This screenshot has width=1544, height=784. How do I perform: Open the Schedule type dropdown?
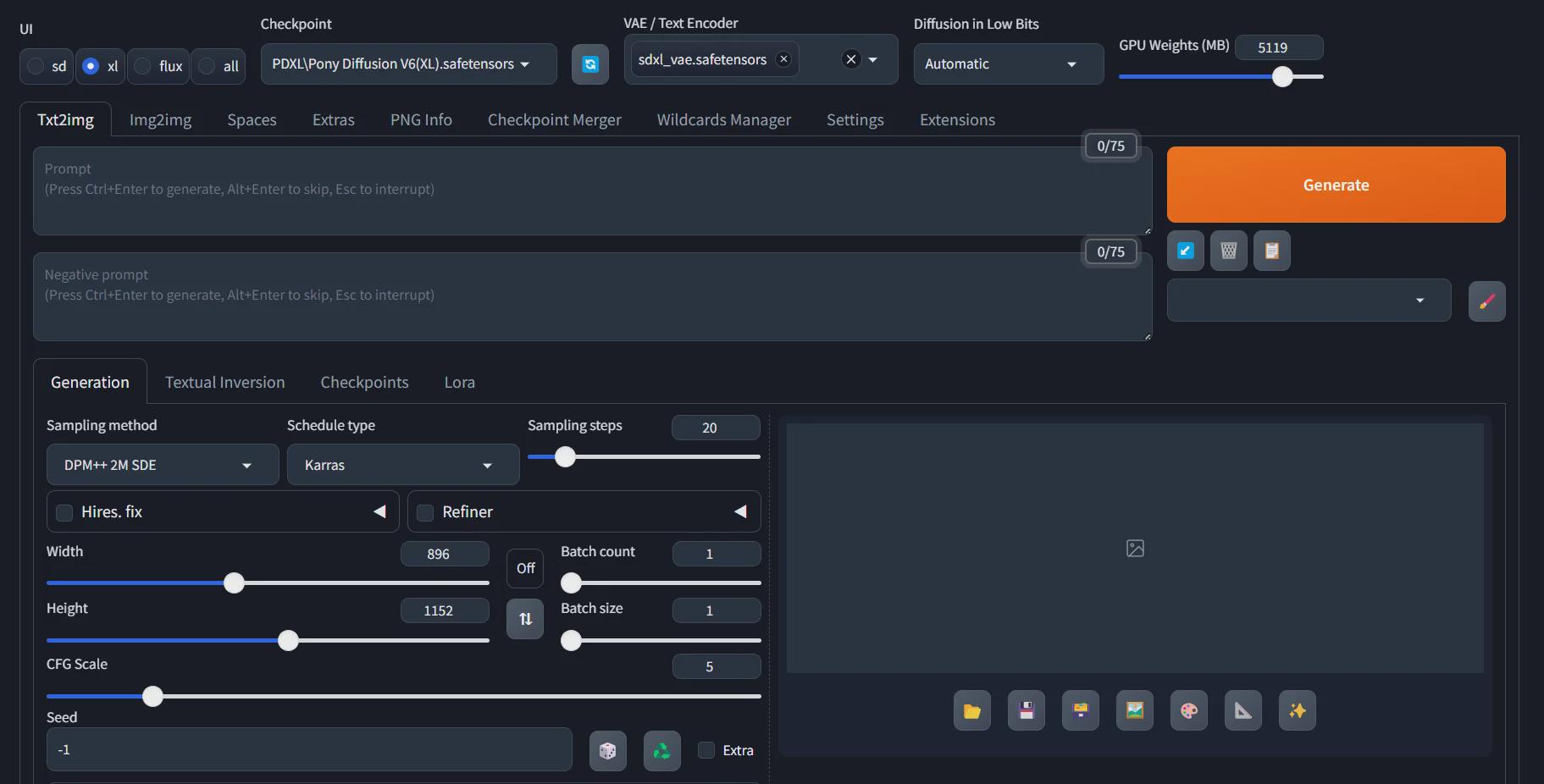coord(403,465)
